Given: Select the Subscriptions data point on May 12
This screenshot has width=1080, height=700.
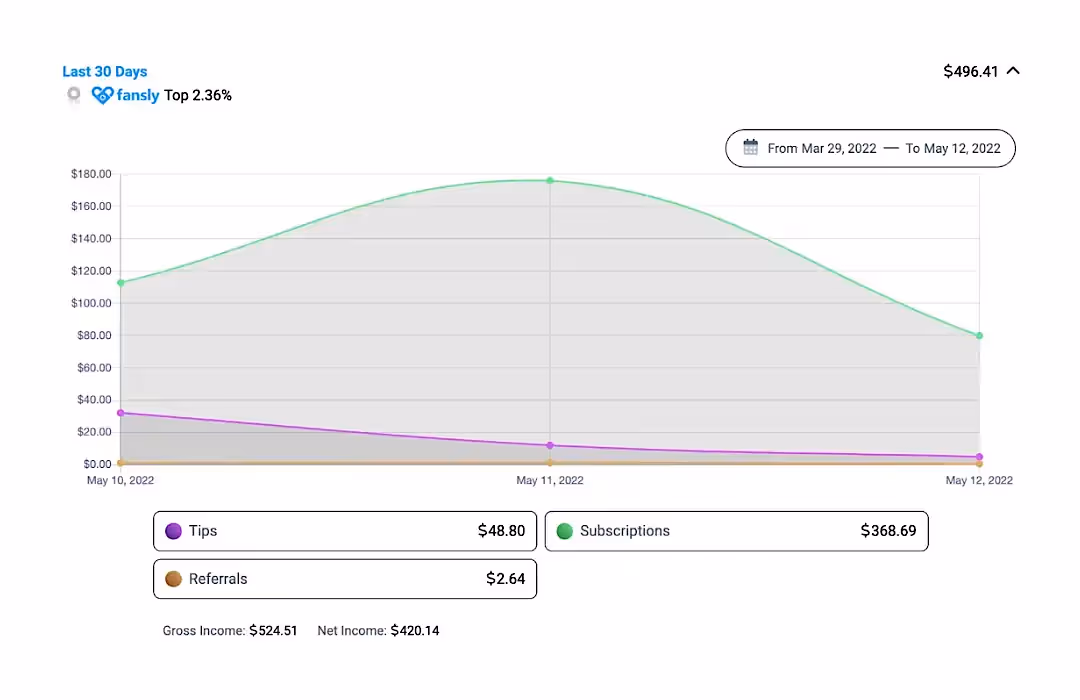Looking at the screenshot, I should point(979,336).
